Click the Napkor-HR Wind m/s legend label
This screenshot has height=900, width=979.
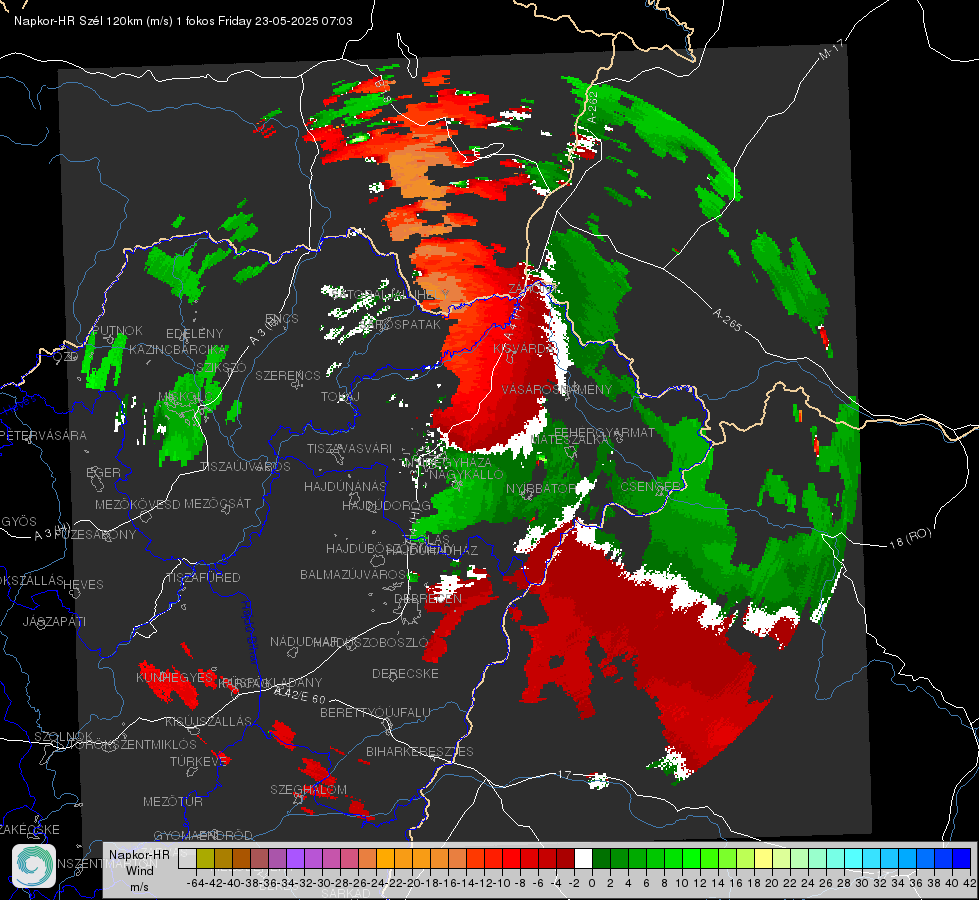tap(139, 870)
